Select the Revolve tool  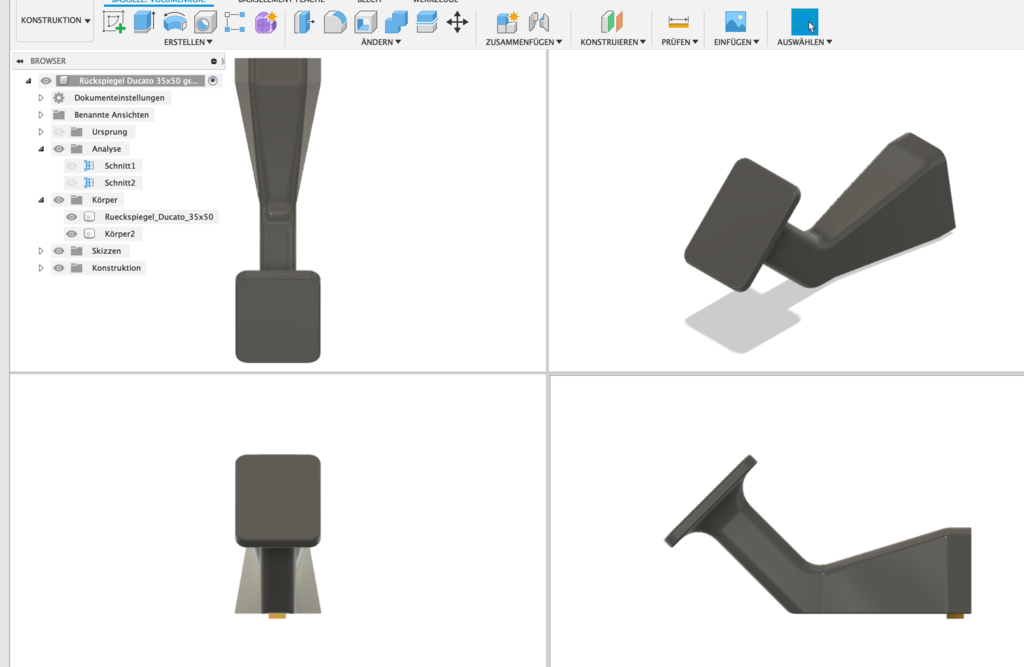pyautogui.click(x=174, y=22)
